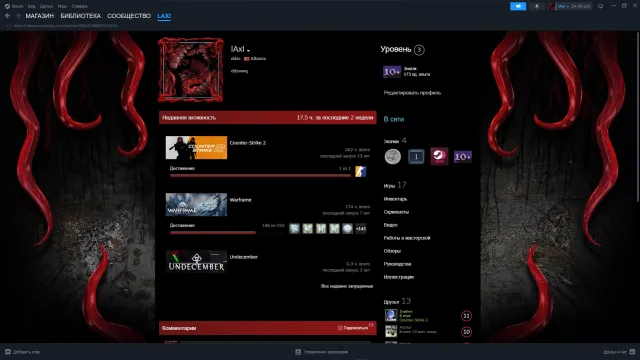Click Warframe achievements progress bar

(227, 233)
